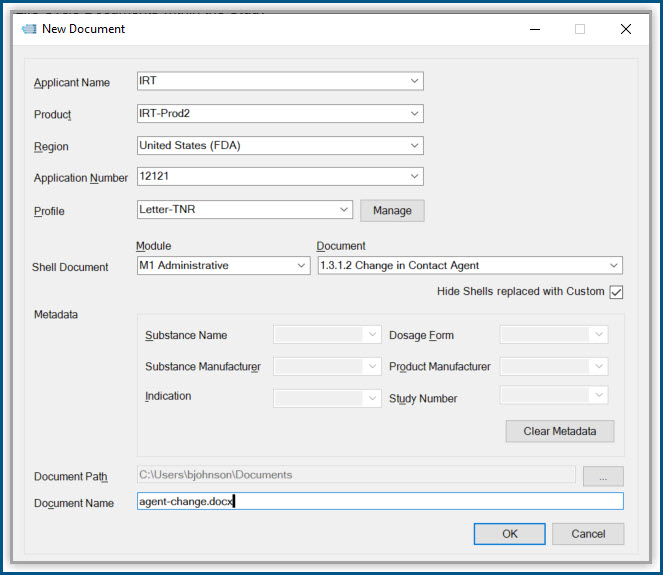Click the Clear Metadata button

(x=559, y=431)
